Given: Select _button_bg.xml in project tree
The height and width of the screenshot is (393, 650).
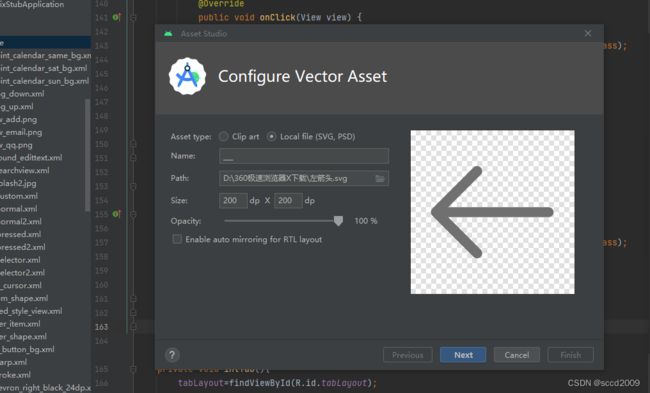Looking at the screenshot, I should tap(27, 349).
